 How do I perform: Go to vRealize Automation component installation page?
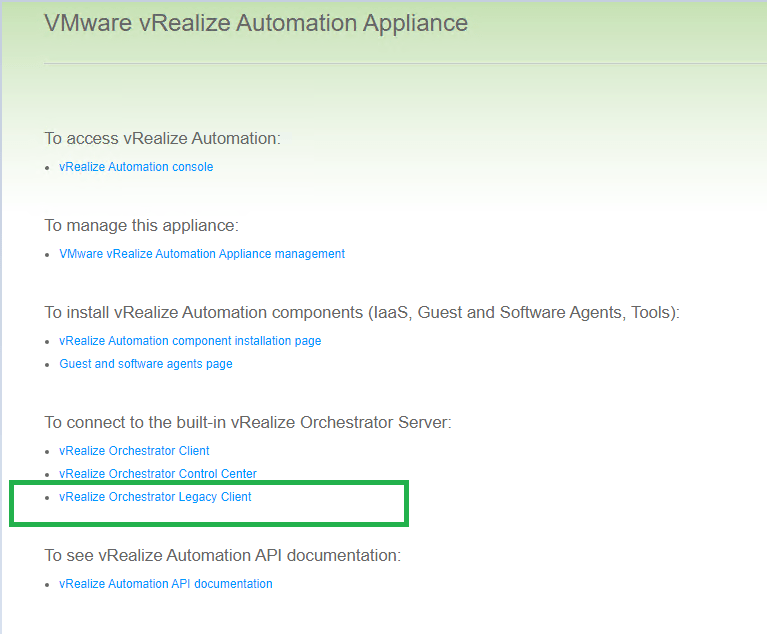coord(190,341)
